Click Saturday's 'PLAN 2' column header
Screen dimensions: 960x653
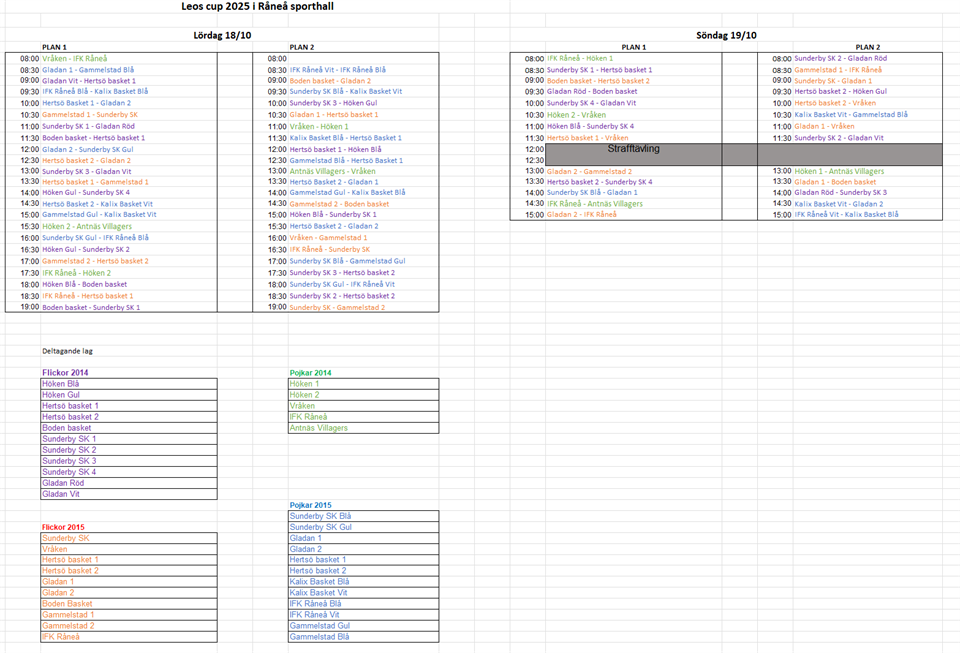point(301,47)
